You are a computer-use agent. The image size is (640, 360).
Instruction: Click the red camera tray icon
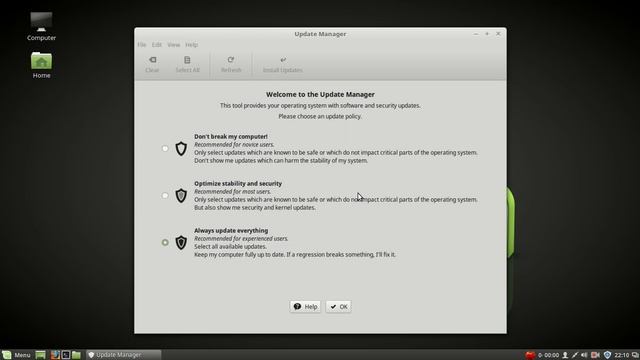(595, 355)
